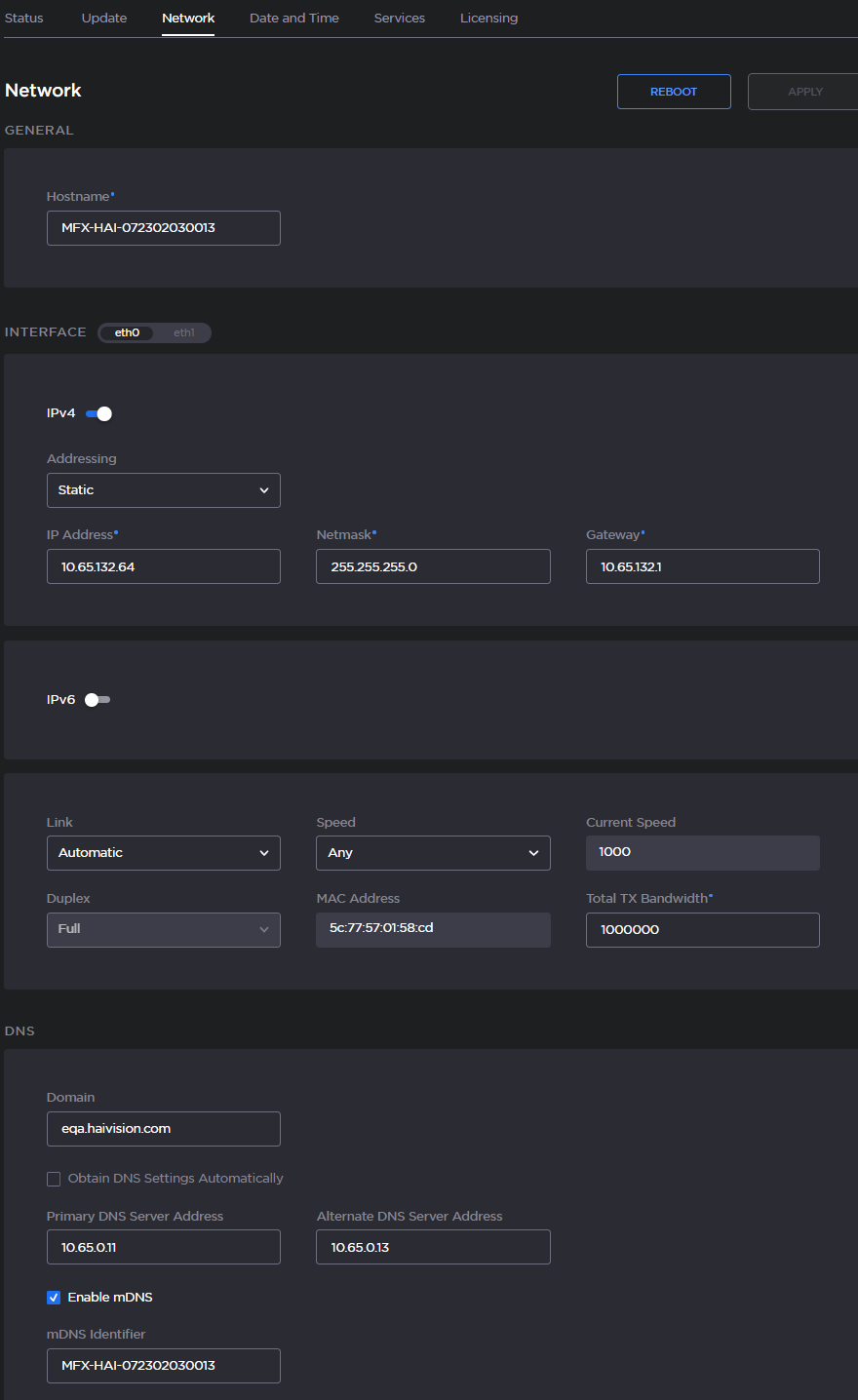Image resolution: width=858 pixels, height=1400 pixels.
Task: Open the Link dropdown showing Automatic
Action: click(163, 852)
